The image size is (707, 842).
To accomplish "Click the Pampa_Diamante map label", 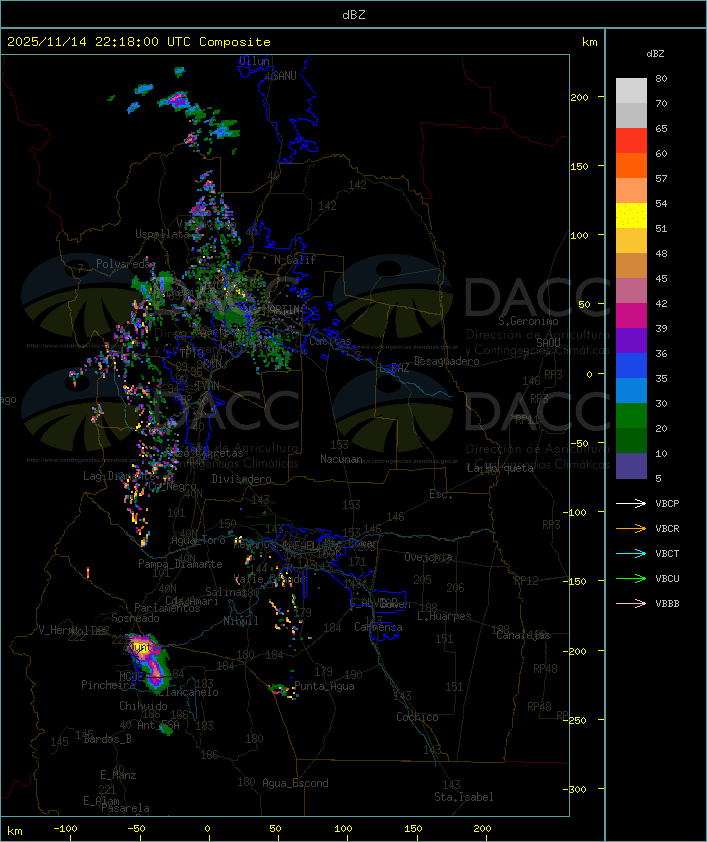I will (180, 564).
